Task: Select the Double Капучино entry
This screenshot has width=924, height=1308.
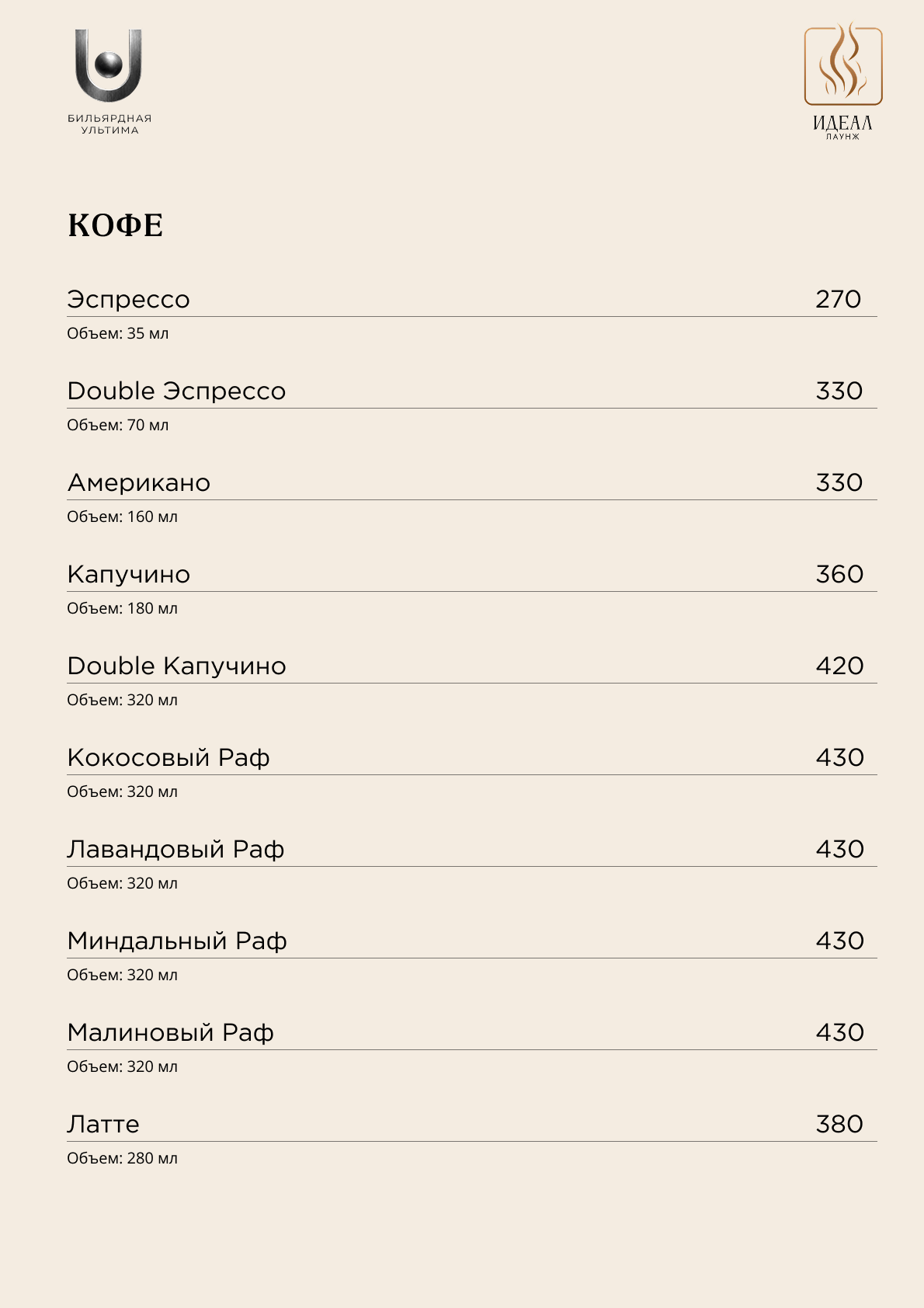Action: pos(176,666)
